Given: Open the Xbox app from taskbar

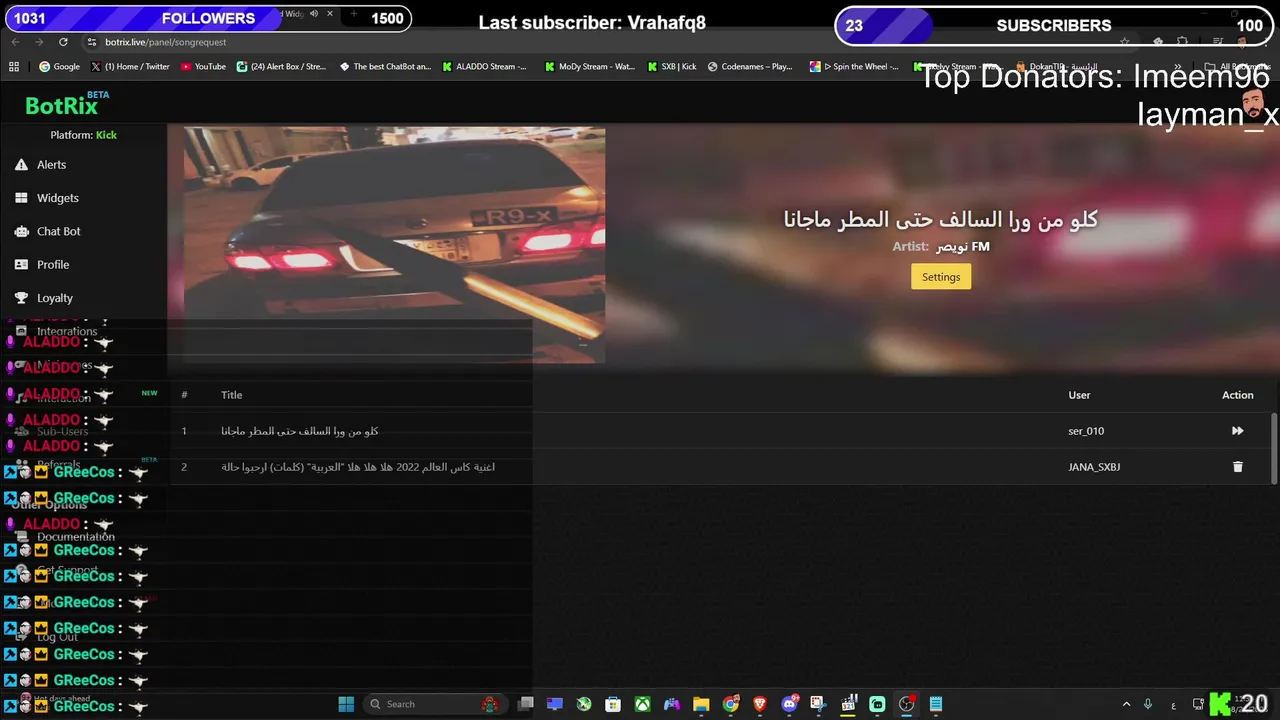Looking at the screenshot, I should point(643,704).
